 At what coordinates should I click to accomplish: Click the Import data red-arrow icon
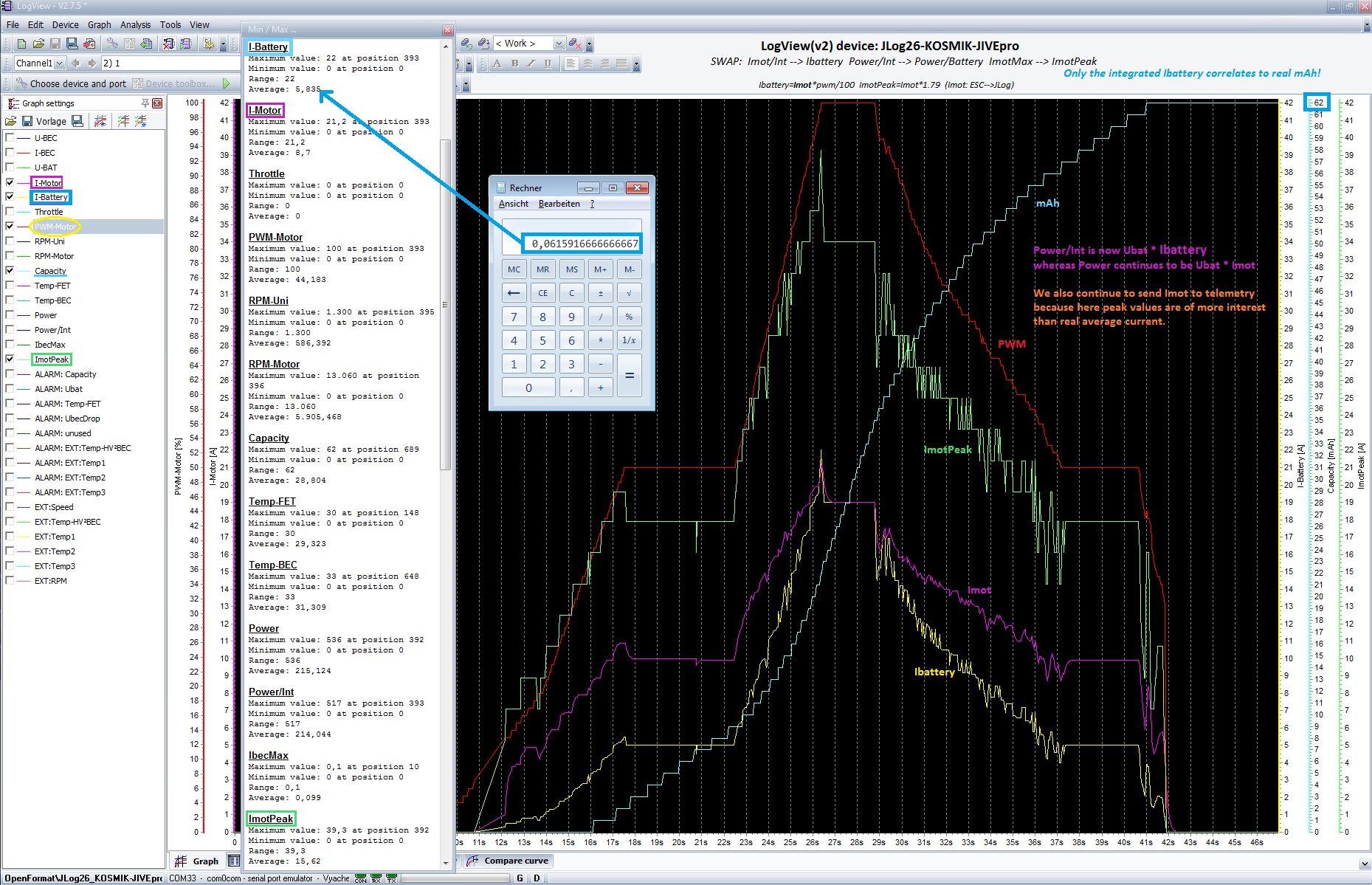click(x=89, y=44)
